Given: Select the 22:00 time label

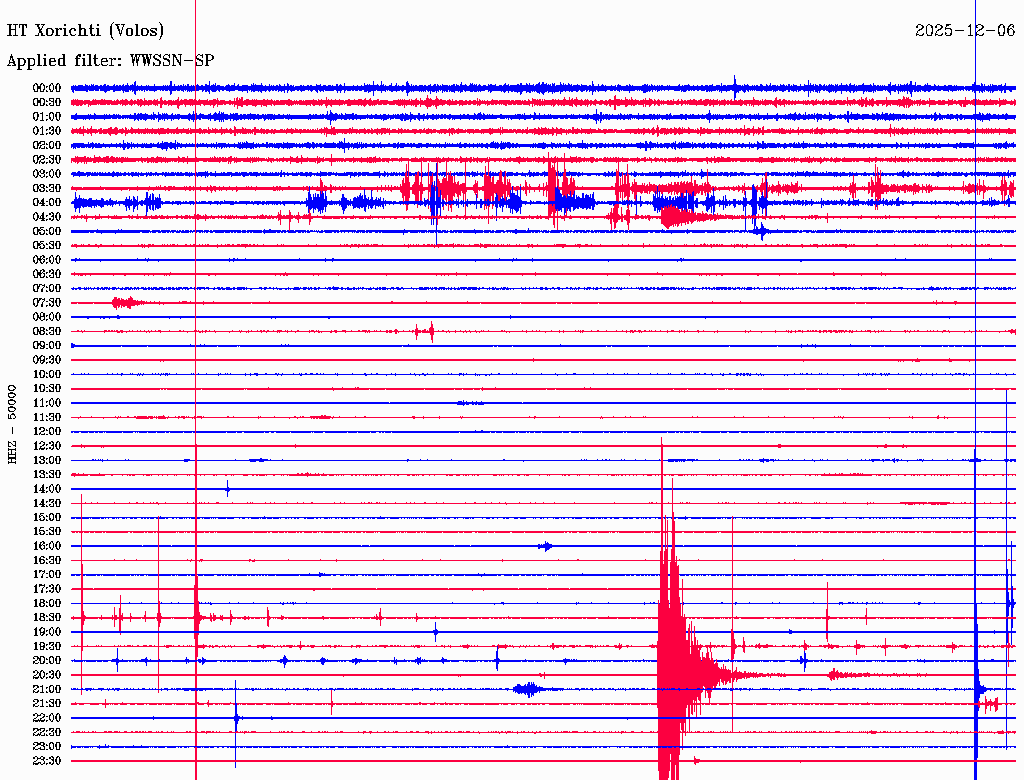Looking at the screenshot, I should coord(47,718).
